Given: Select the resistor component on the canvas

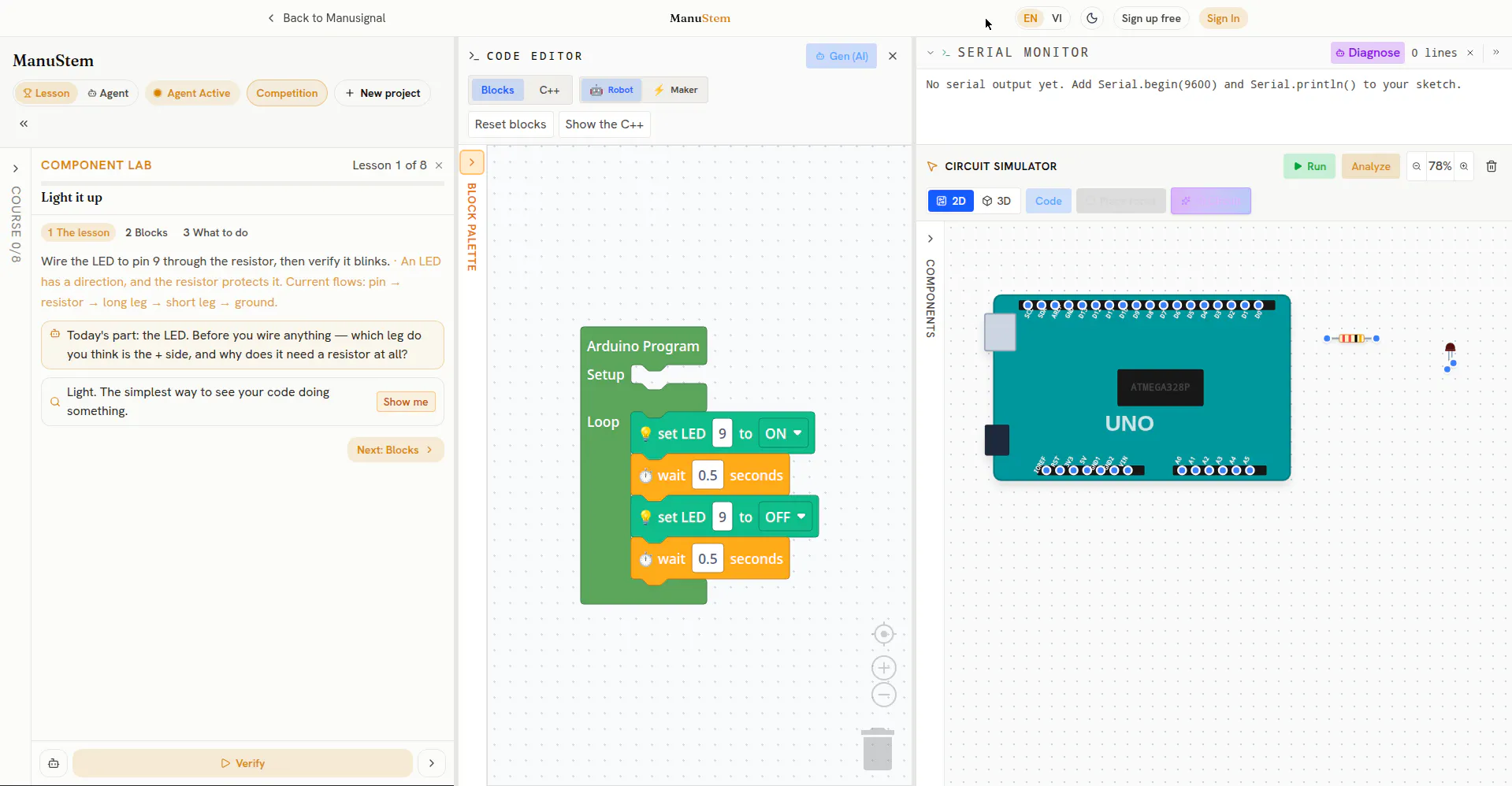Looking at the screenshot, I should pyautogui.click(x=1352, y=339).
